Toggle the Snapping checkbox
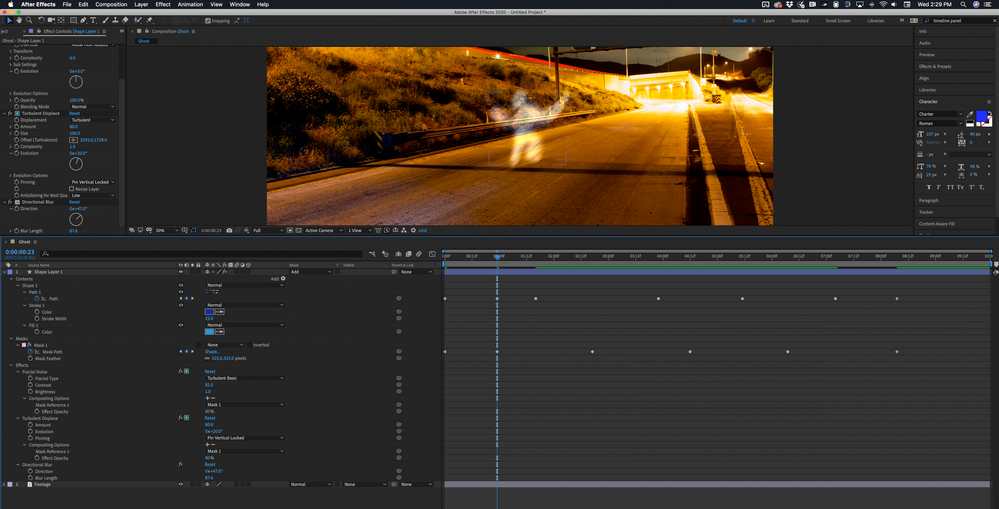This screenshot has width=999, height=509. 208,20
